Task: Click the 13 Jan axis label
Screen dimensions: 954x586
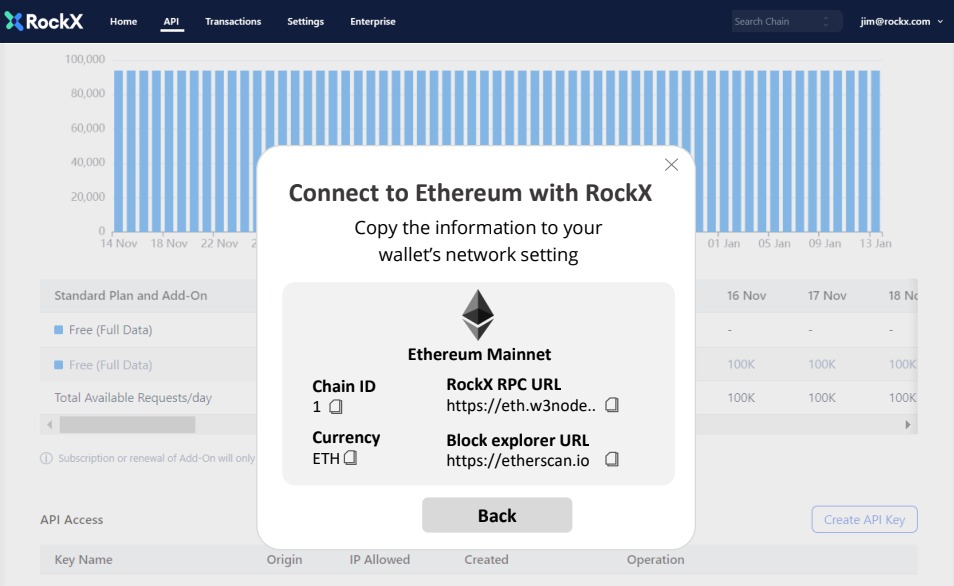Action: click(x=875, y=243)
